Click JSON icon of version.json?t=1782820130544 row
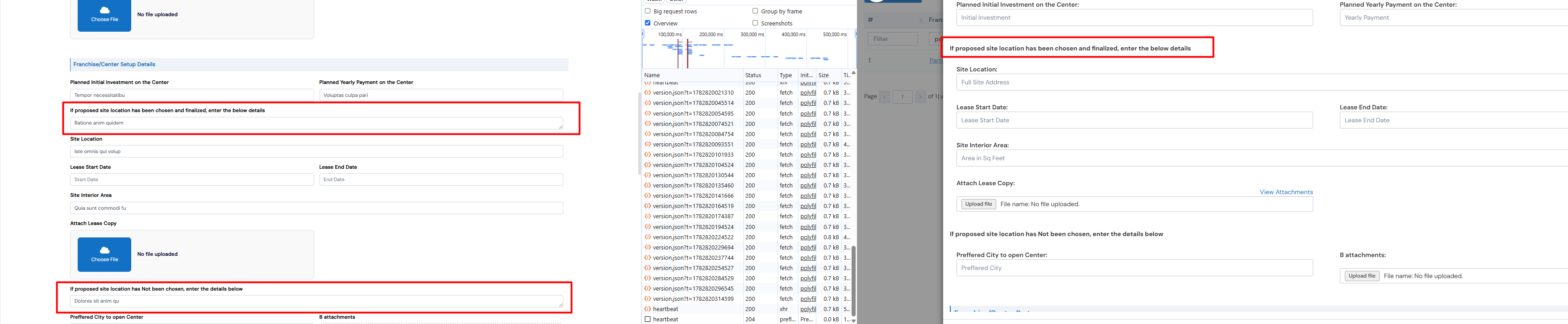The image size is (1568, 324). [x=648, y=175]
